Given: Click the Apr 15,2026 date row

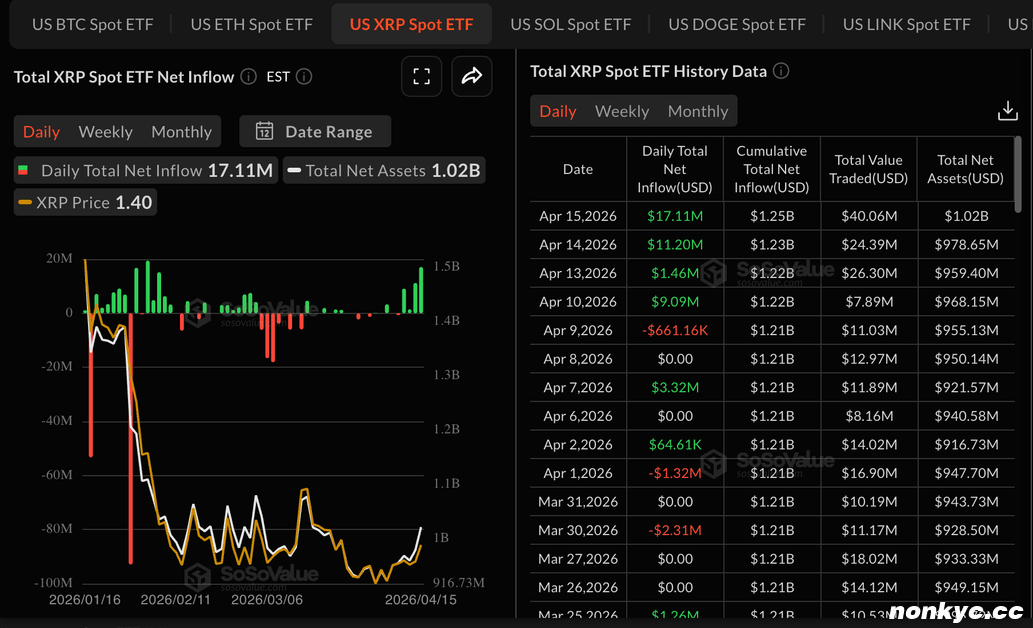Looking at the screenshot, I should [x=578, y=216].
